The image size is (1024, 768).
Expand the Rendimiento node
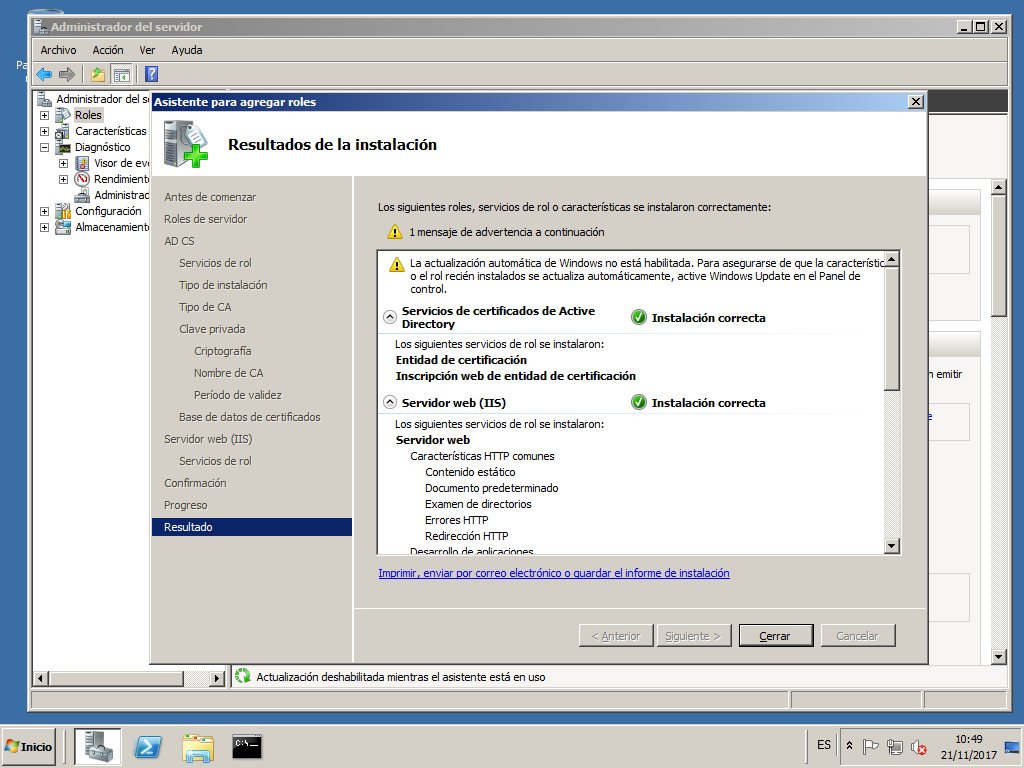pyautogui.click(x=63, y=179)
